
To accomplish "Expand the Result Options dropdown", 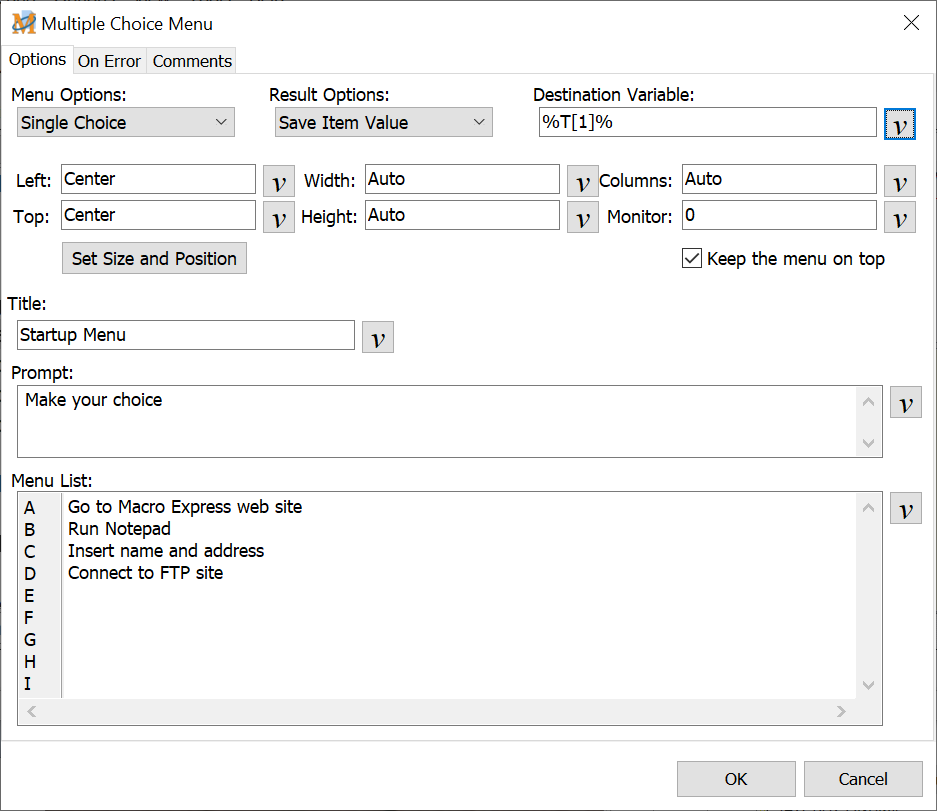I will click(x=384, y=123).
